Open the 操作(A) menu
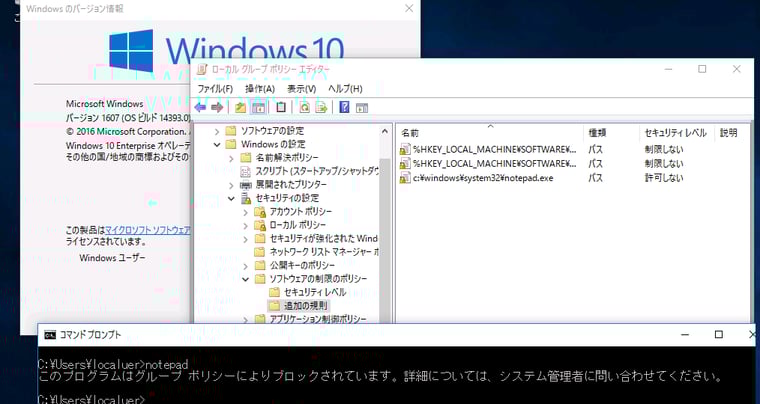This screenshot has width=760, height=404. point(260,89)
